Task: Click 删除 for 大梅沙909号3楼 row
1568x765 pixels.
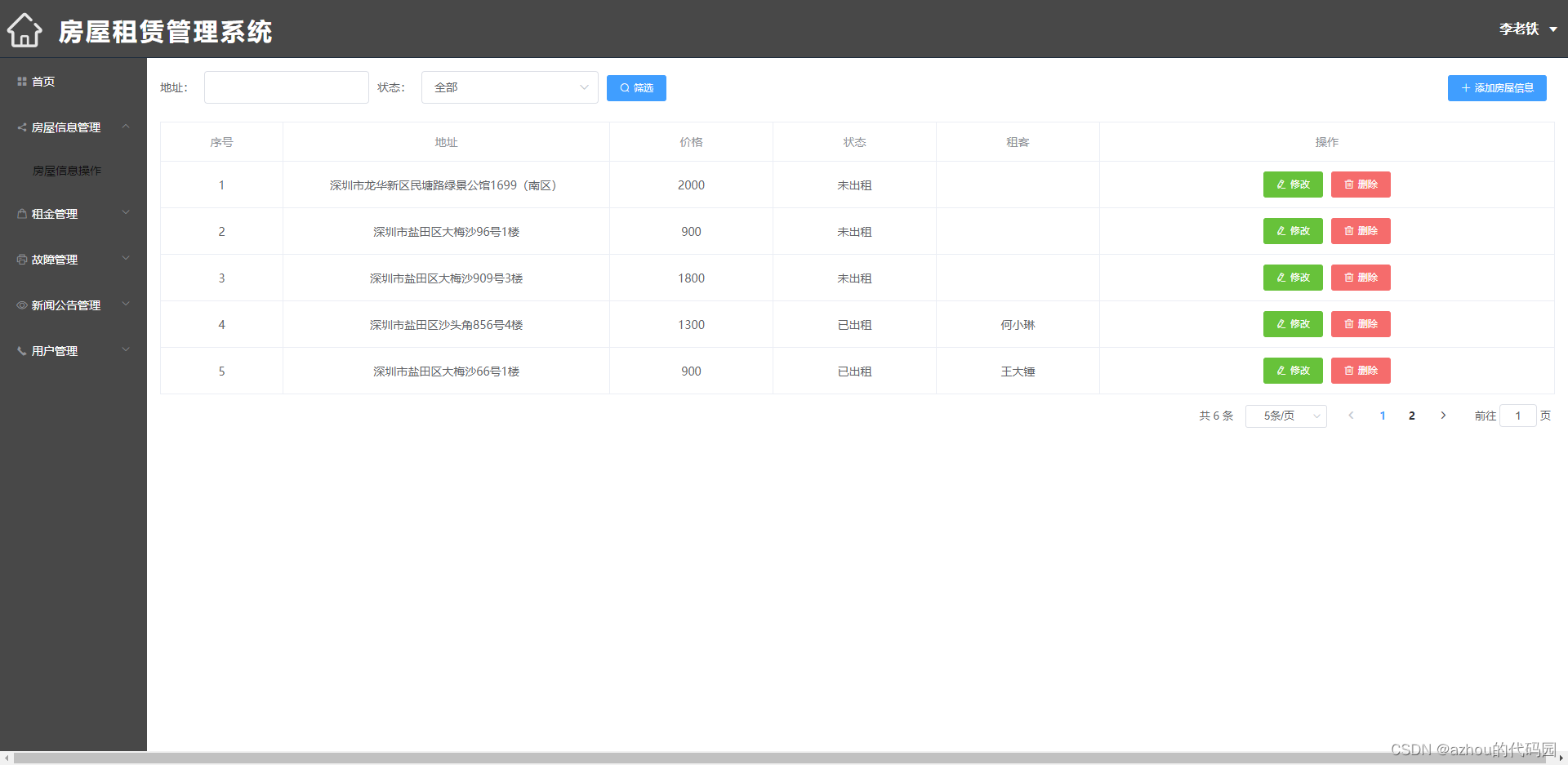Action: (1361, 278)
